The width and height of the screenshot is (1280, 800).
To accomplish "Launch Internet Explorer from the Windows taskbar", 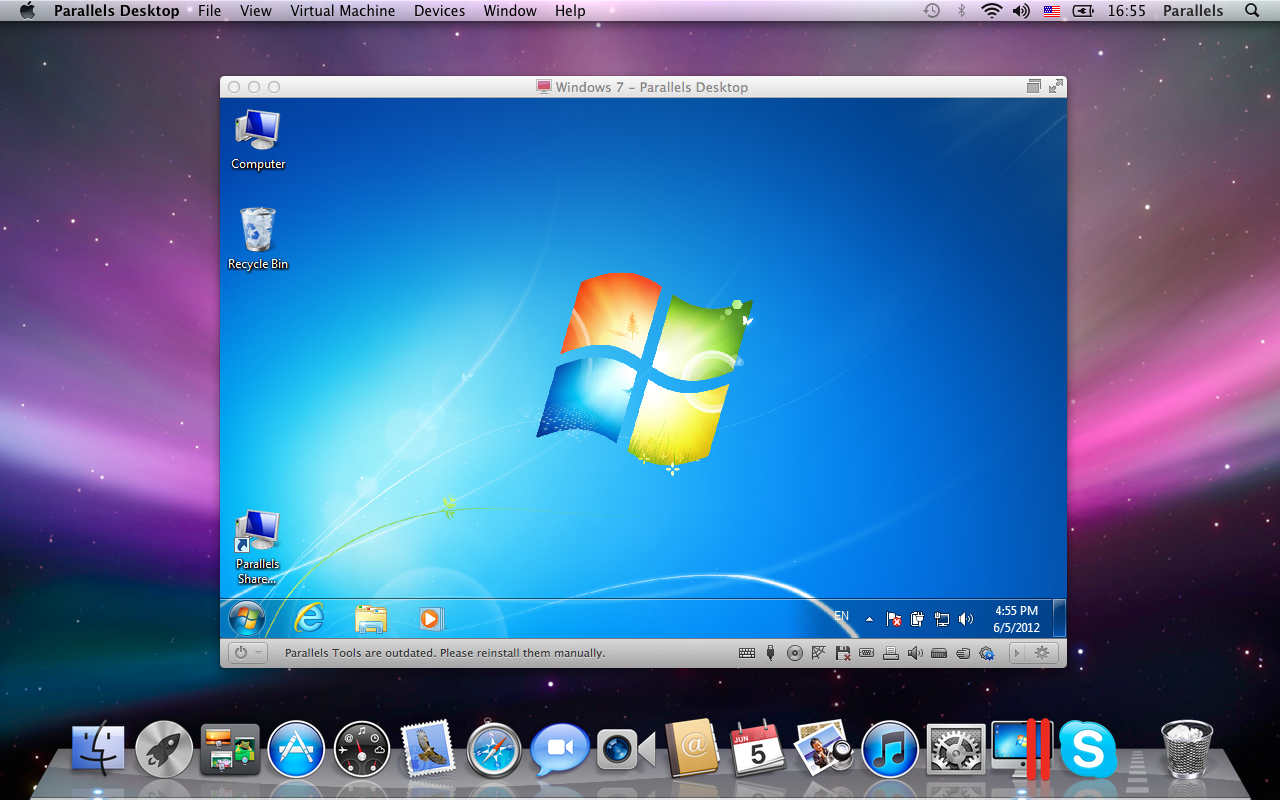I will [x=309, y=618].
